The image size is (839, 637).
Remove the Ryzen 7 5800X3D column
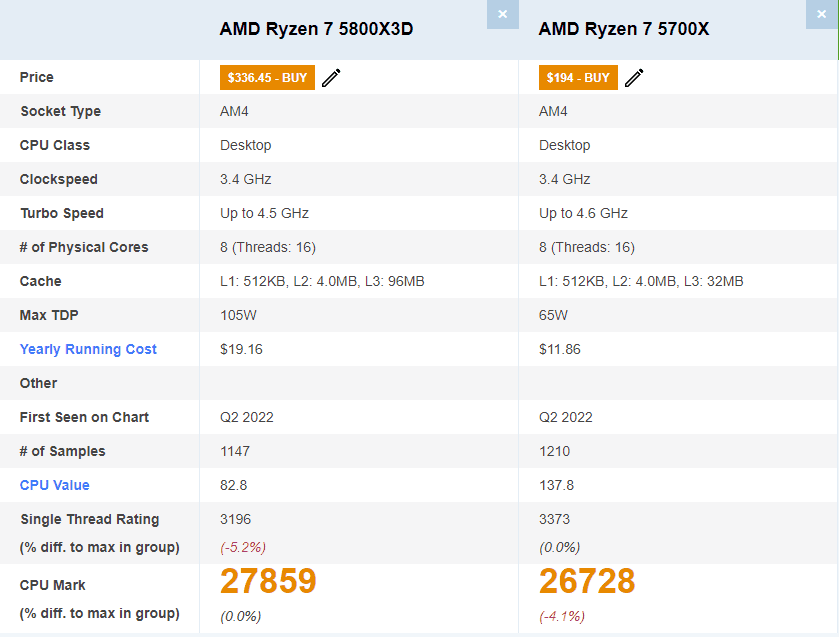point(502,14)
